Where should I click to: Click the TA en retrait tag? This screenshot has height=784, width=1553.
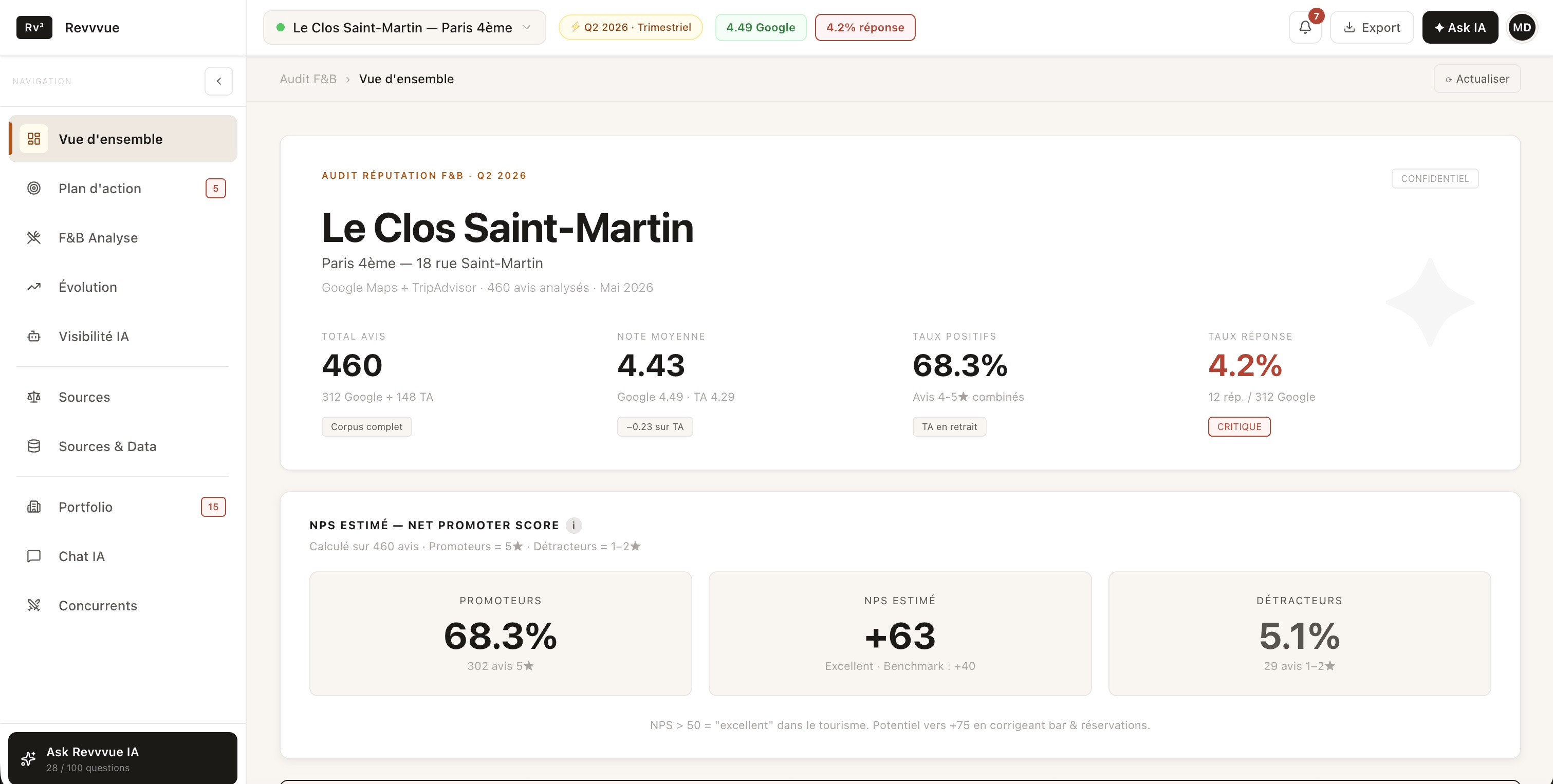[x=949, y=426]
